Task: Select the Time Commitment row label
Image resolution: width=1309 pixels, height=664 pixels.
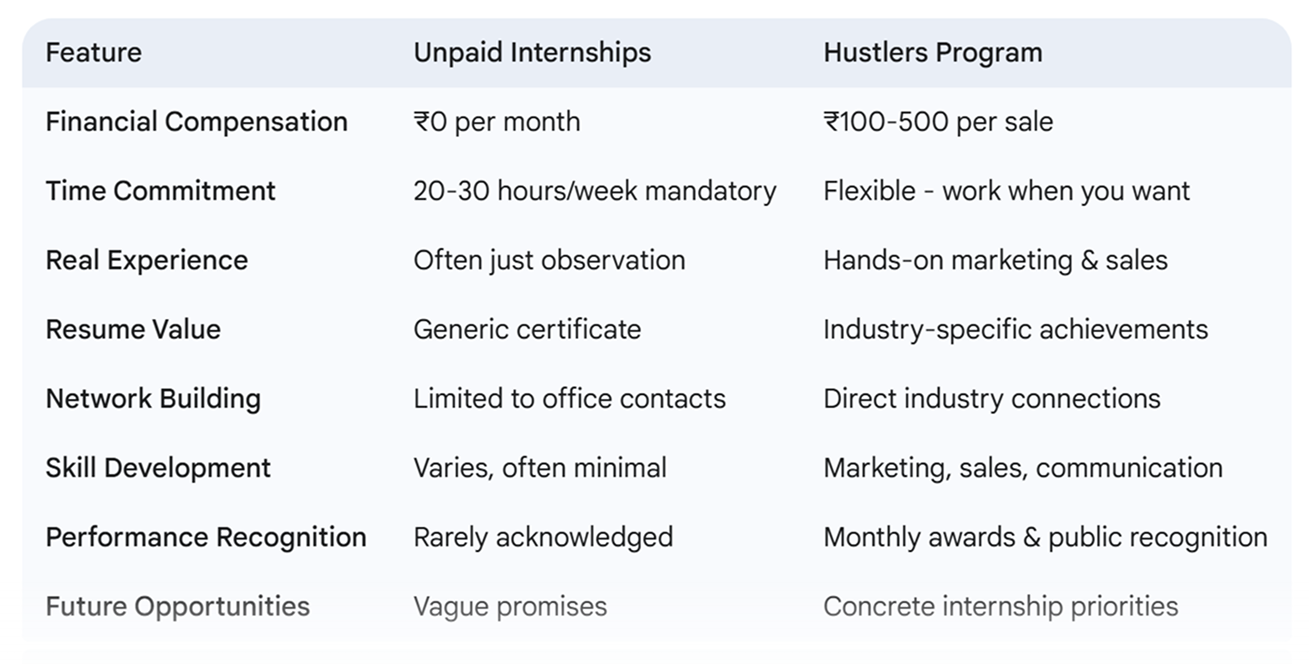Action: 161,191
